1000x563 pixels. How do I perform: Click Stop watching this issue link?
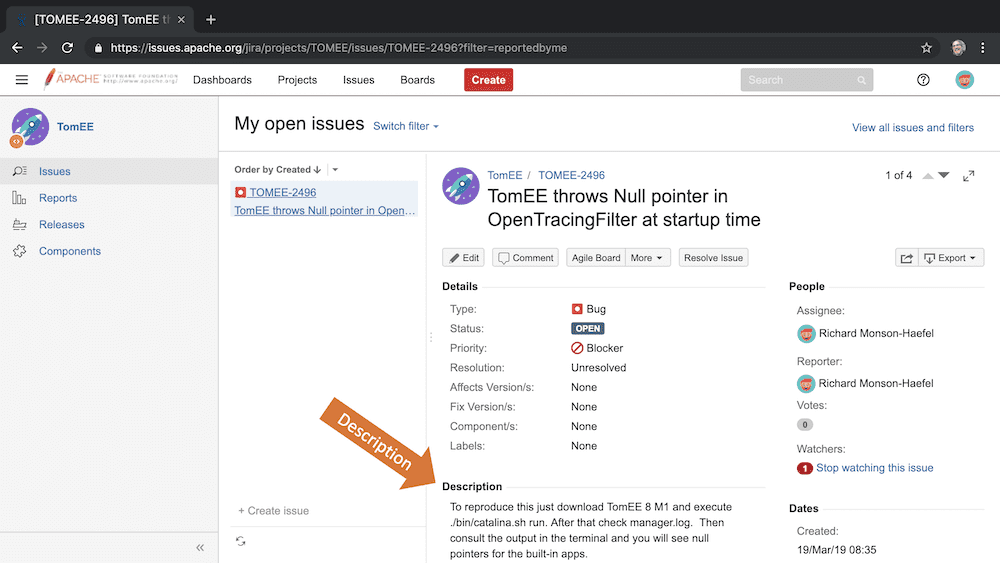[x=874, y=468]
